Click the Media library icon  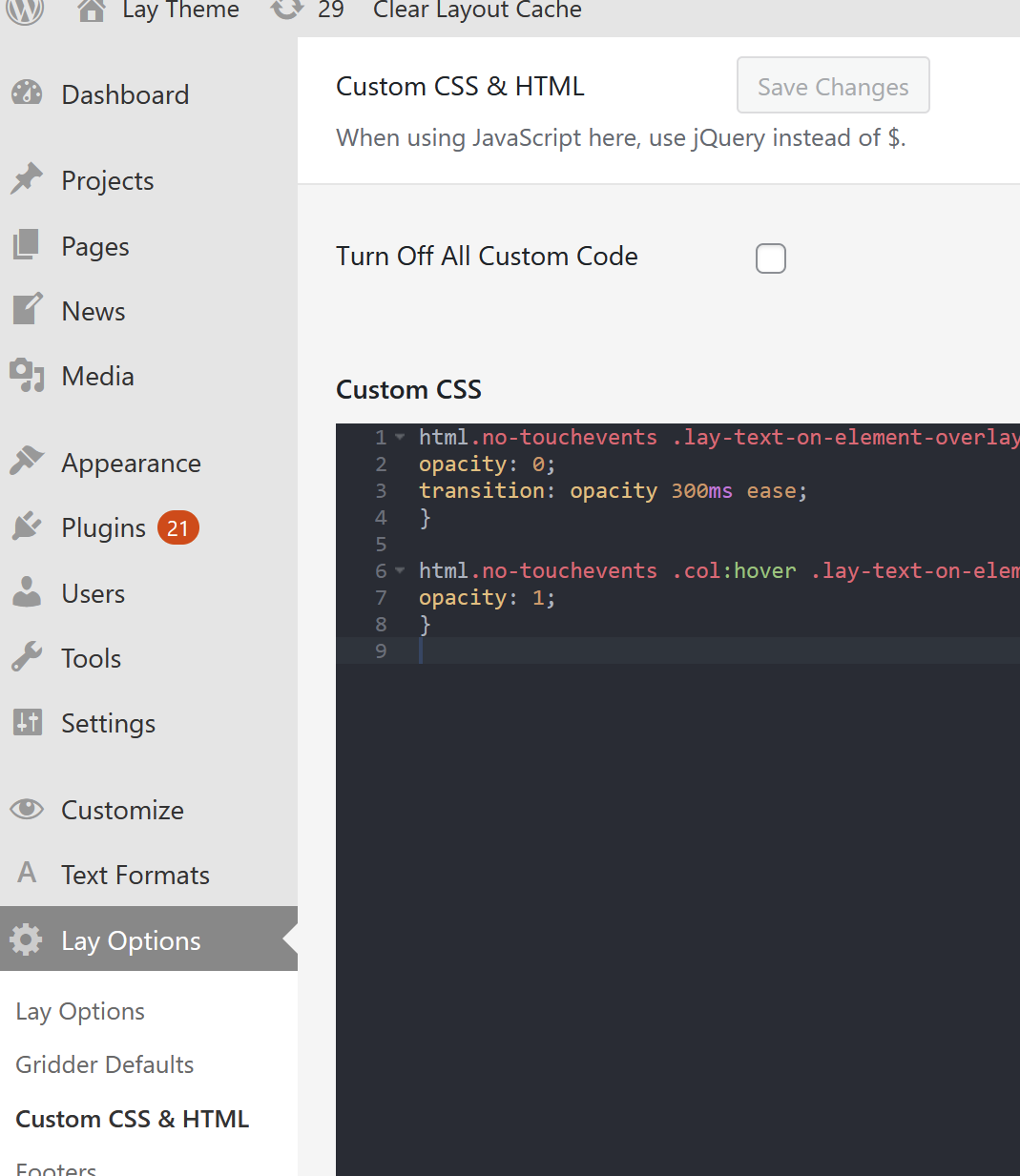tap(27, 375)
